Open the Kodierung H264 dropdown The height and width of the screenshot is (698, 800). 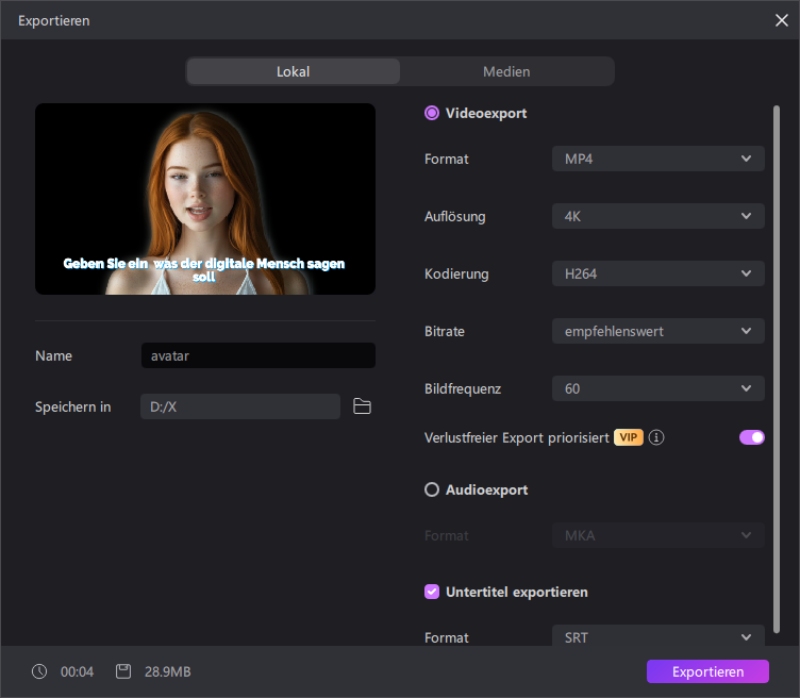658,273
